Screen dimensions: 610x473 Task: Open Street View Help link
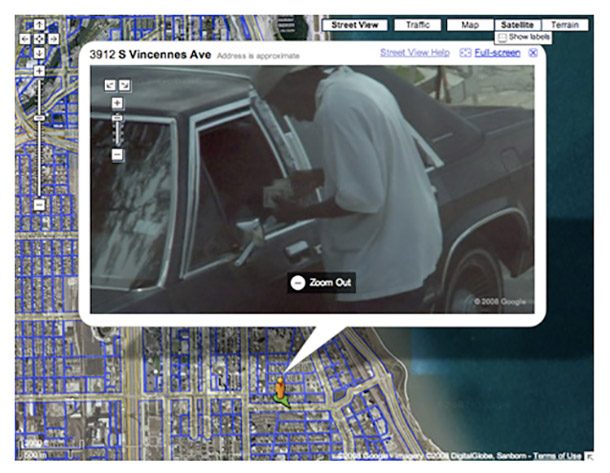click(415, 53)
